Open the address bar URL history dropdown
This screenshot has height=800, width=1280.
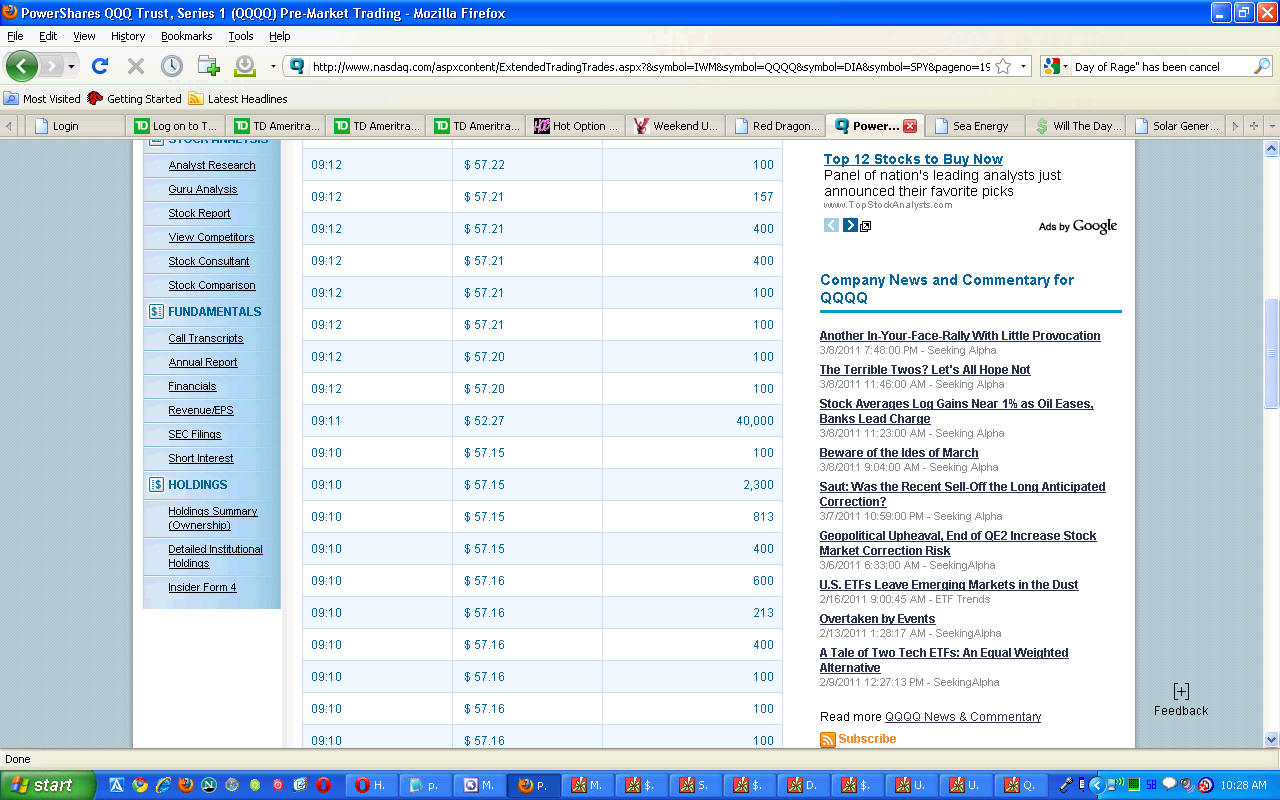(x=1024, y=67)
